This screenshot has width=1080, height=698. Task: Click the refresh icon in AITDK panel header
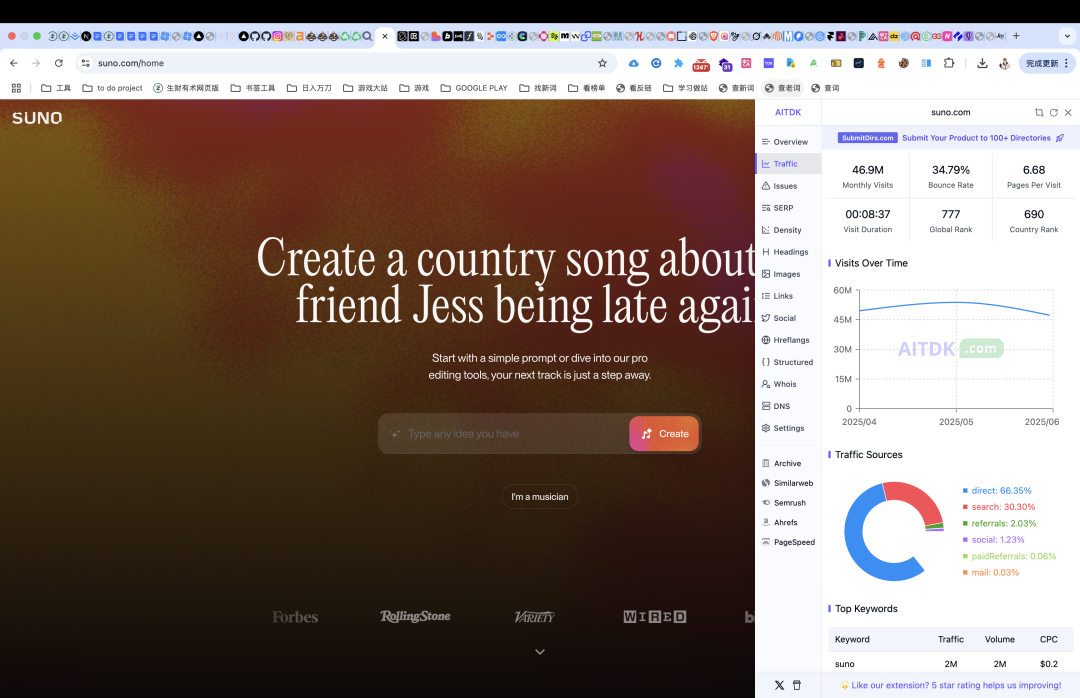(1054, 112)
